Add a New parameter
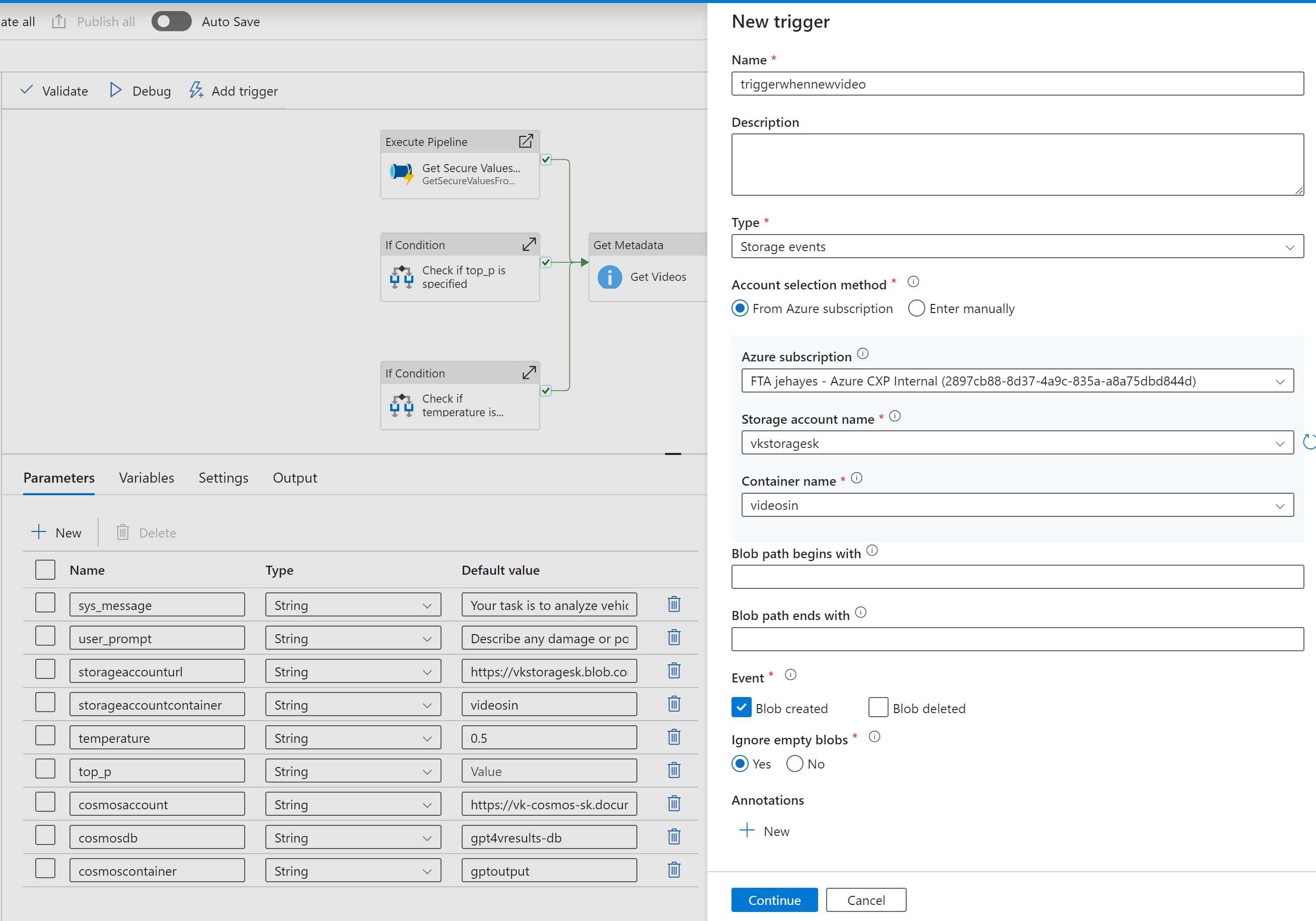 [x=55, y=532]
